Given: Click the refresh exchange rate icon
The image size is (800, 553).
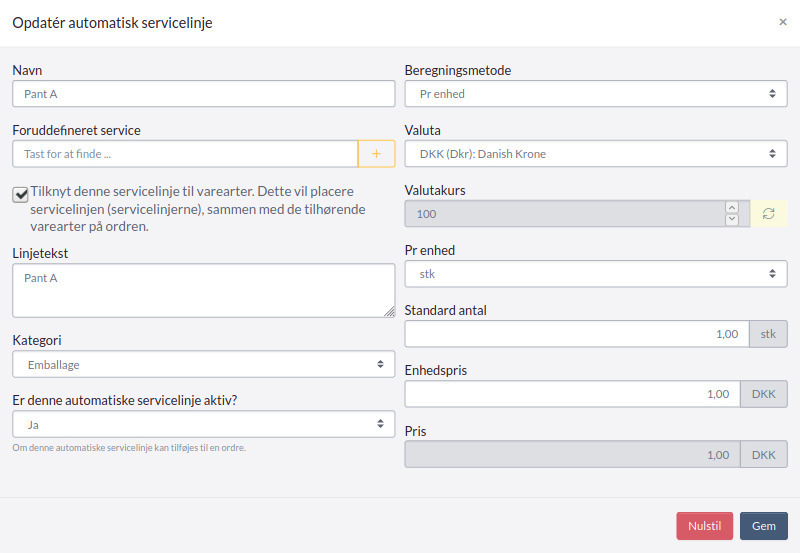Looking at the screenshot, I should coord(768,214).
